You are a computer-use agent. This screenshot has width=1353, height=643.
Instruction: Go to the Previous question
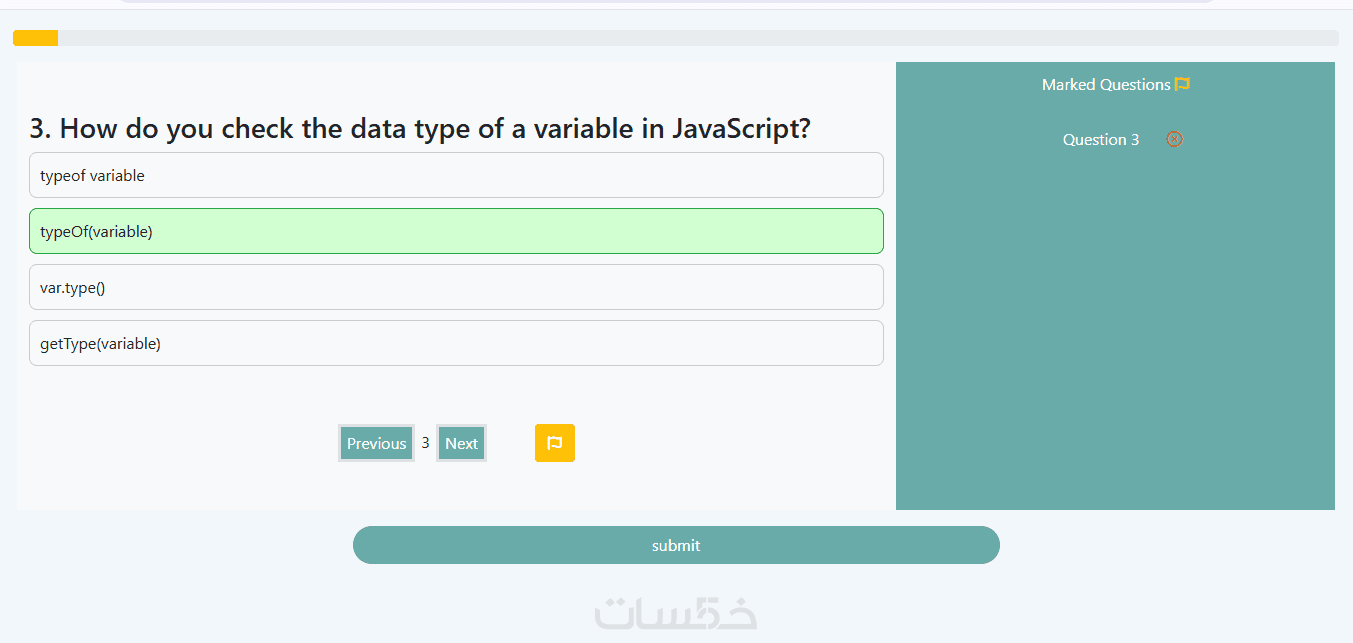click(x=376, y=443)
